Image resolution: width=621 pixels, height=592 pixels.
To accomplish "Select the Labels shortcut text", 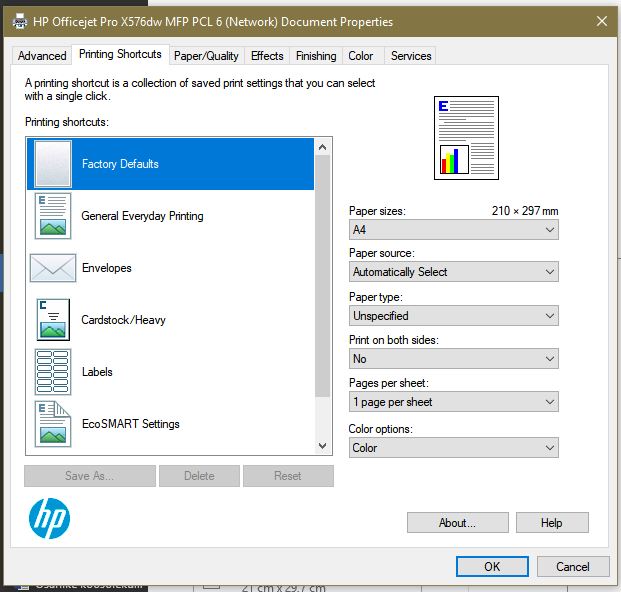I will 97,372.
